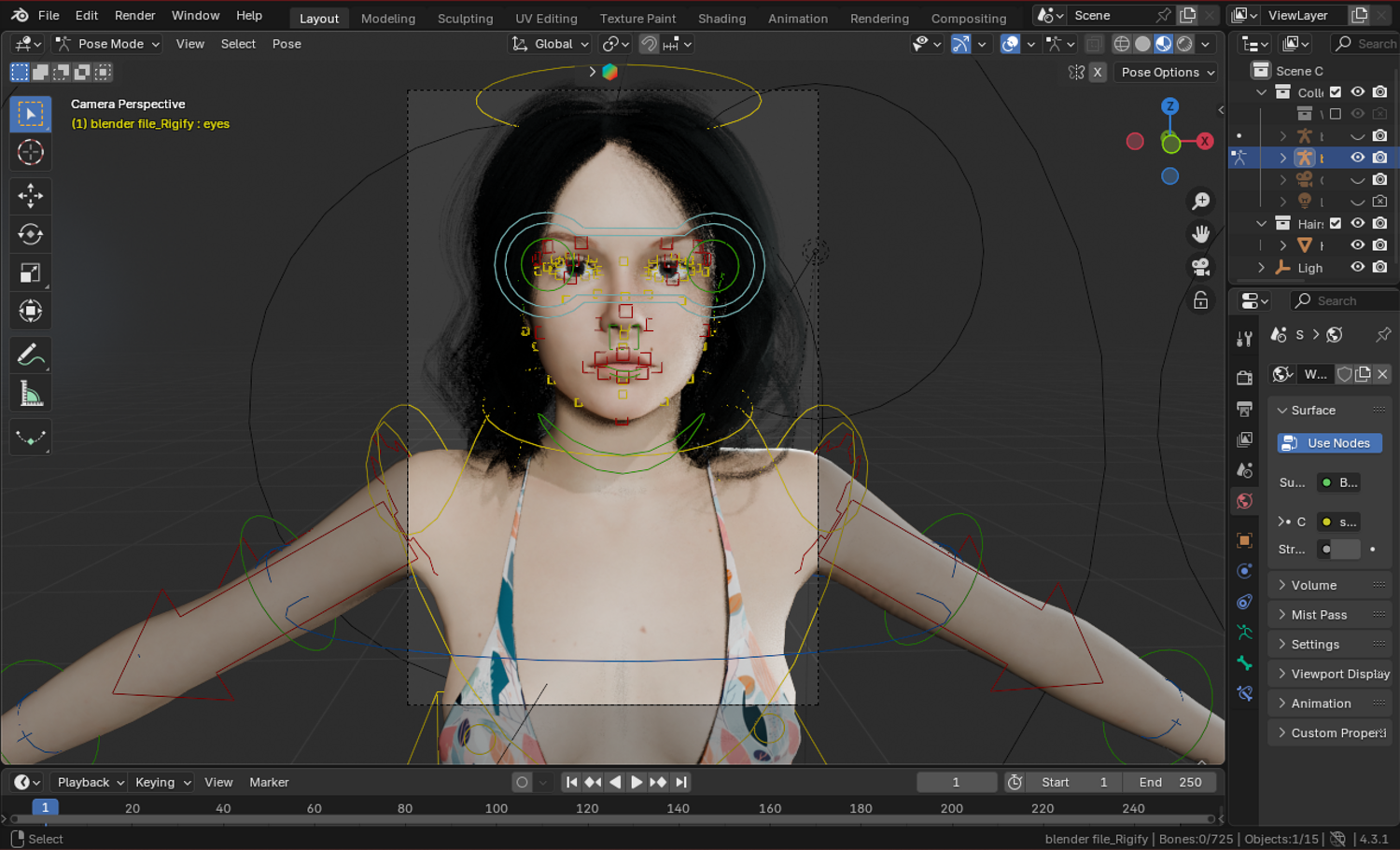The height and width of the screenshot is (850, 1400).
Task: Switch viewport to Wireframe shading
Action: [1122, 44]
